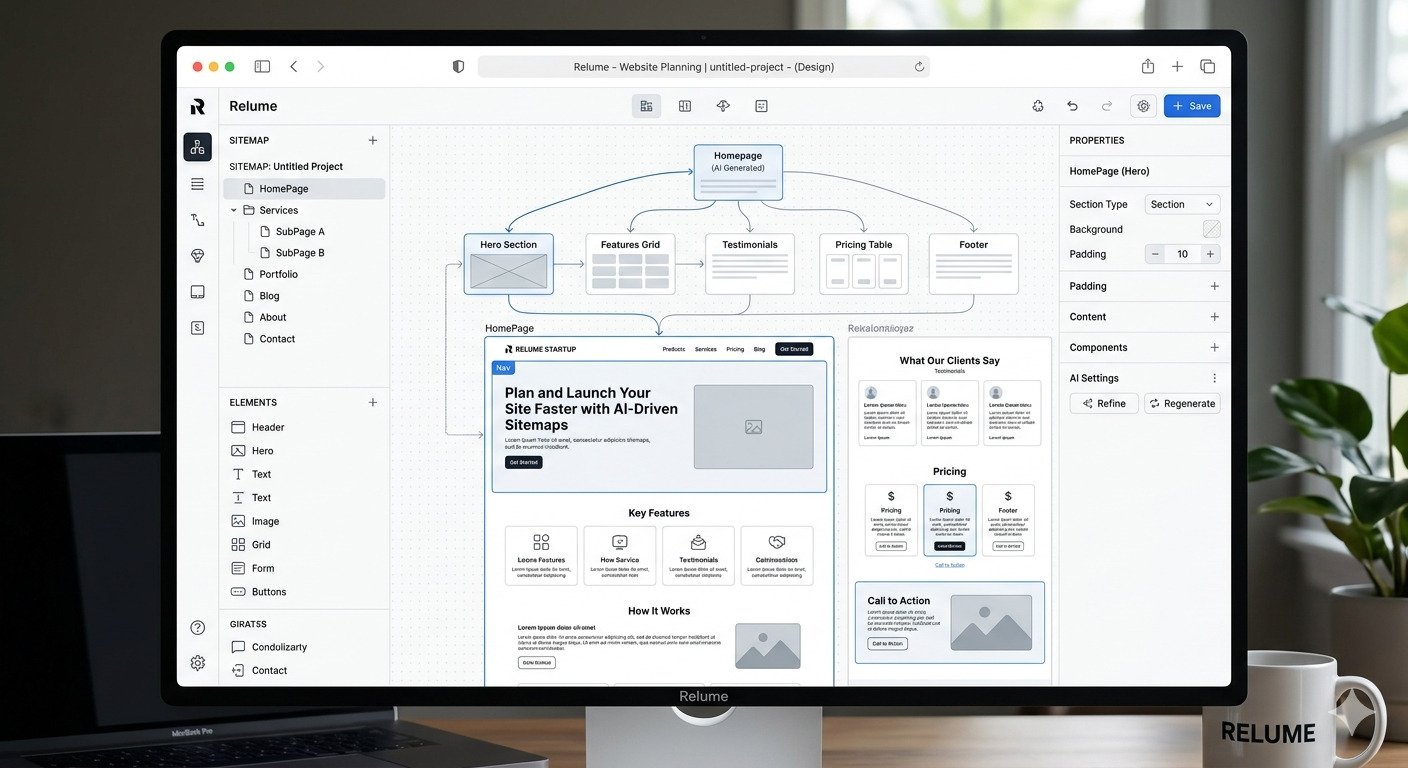Image resolution: width=1408 pixels, height=768 pixels.
Task: Open settings gear at bottom of left rail
Action: coord(197,663)
